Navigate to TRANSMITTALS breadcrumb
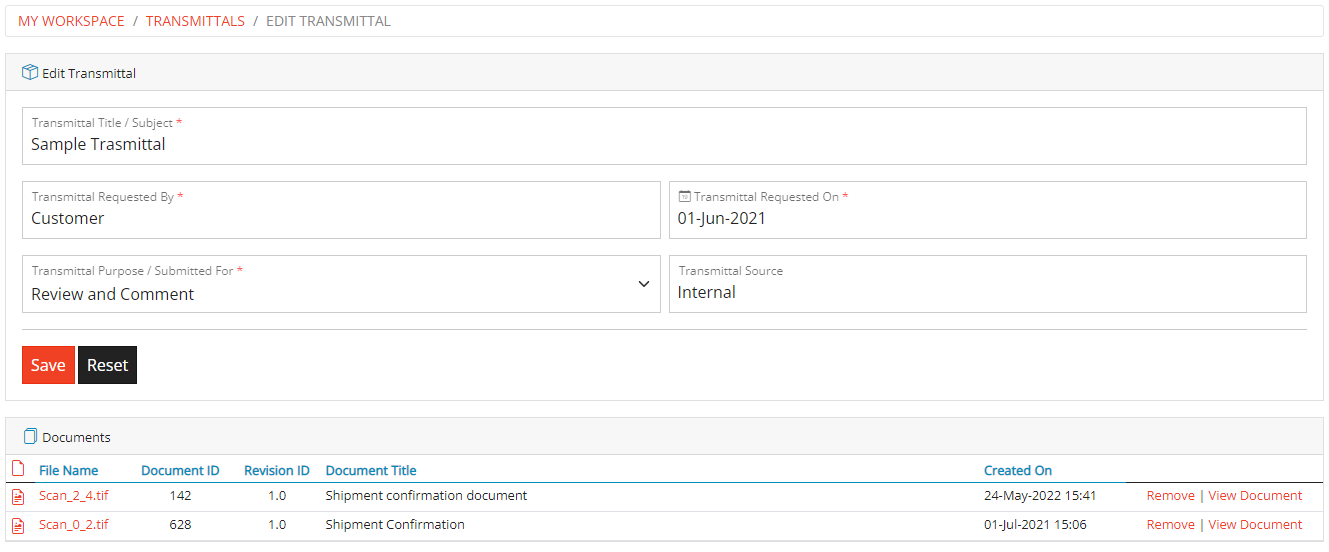 pyautogui.click(x=195, y=21)
